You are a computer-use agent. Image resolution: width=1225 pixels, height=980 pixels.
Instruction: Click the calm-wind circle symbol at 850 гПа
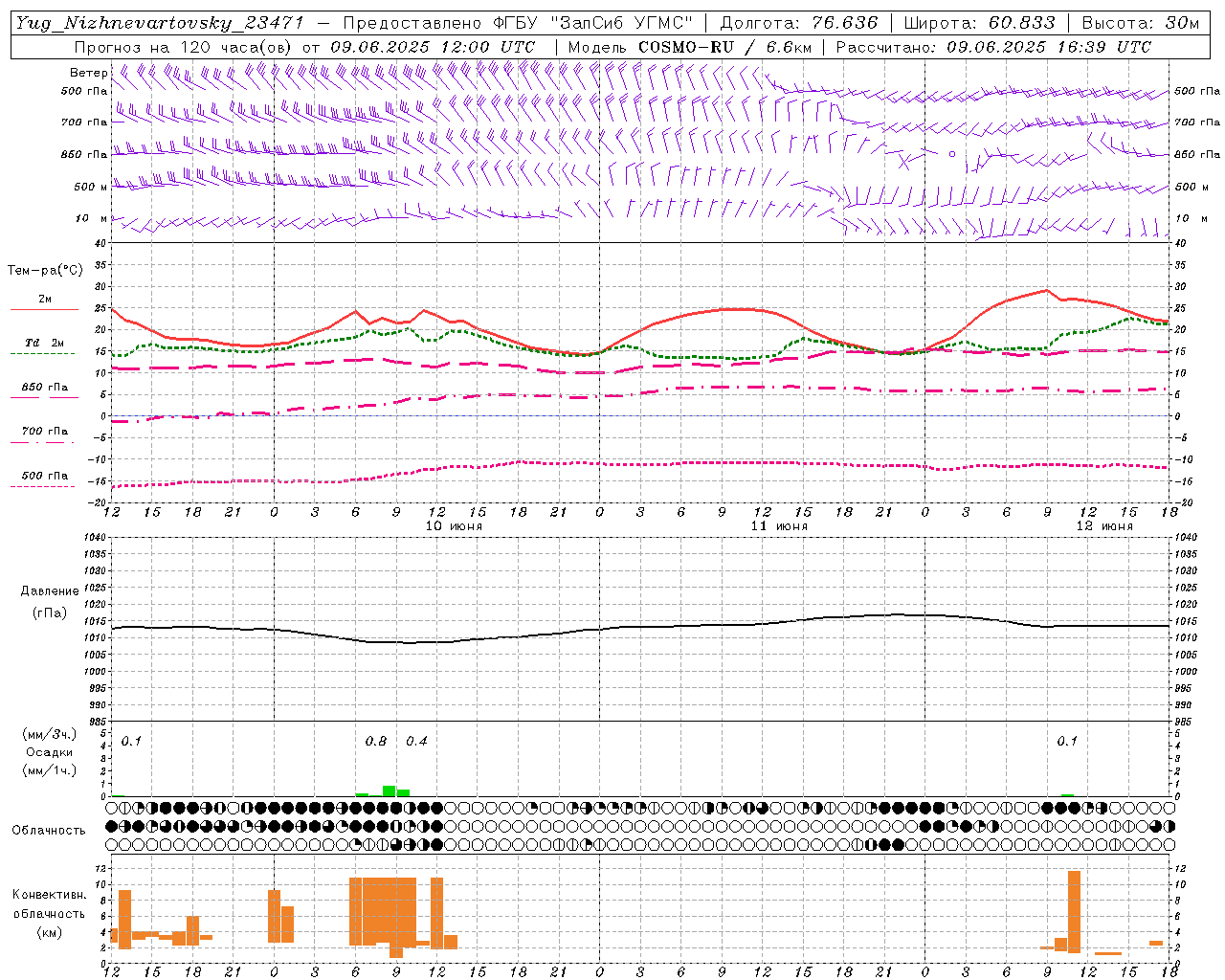[x=952, y=153]
